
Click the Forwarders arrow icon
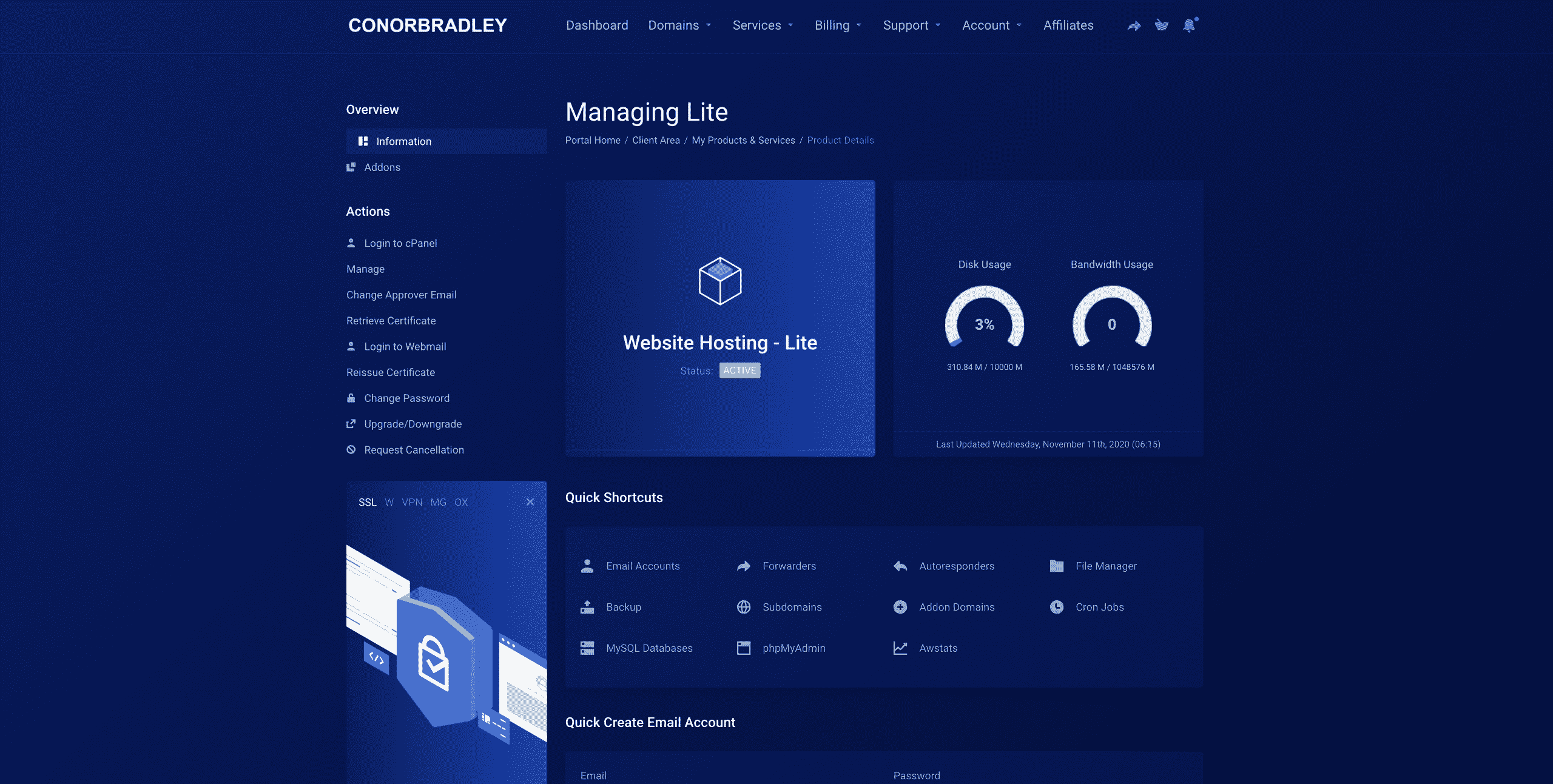pyautogui.click(x=744, y=566)
